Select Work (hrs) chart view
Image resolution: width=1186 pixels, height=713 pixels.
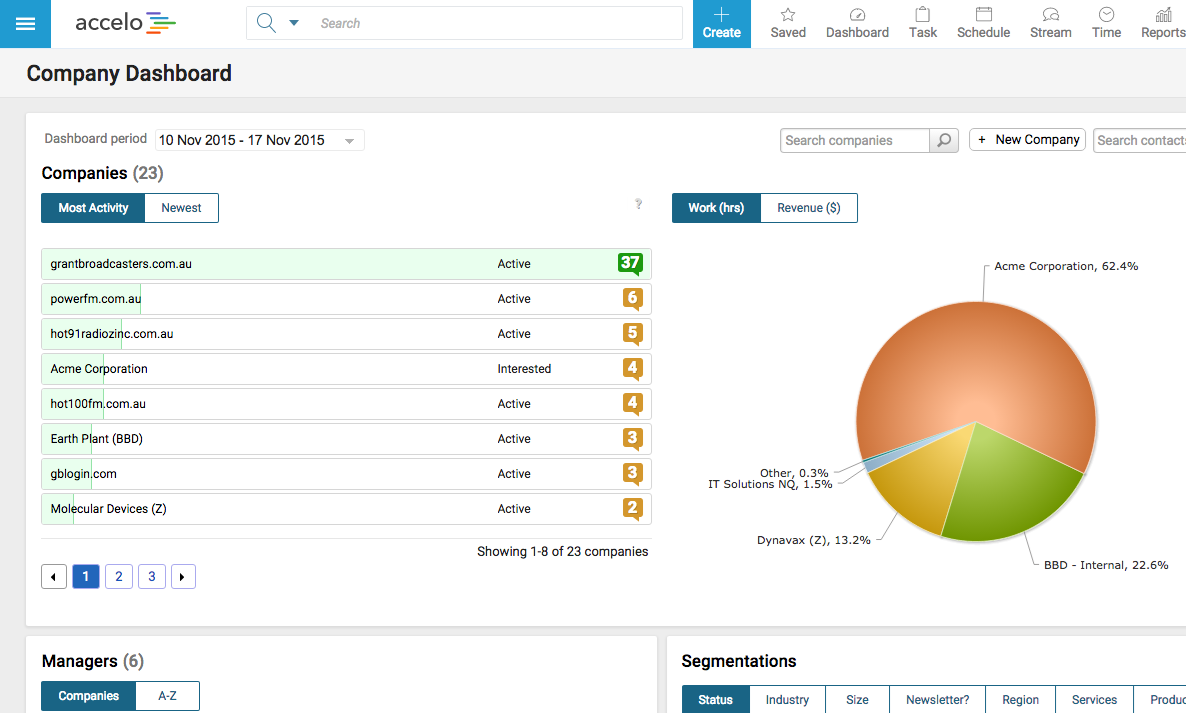716,208
